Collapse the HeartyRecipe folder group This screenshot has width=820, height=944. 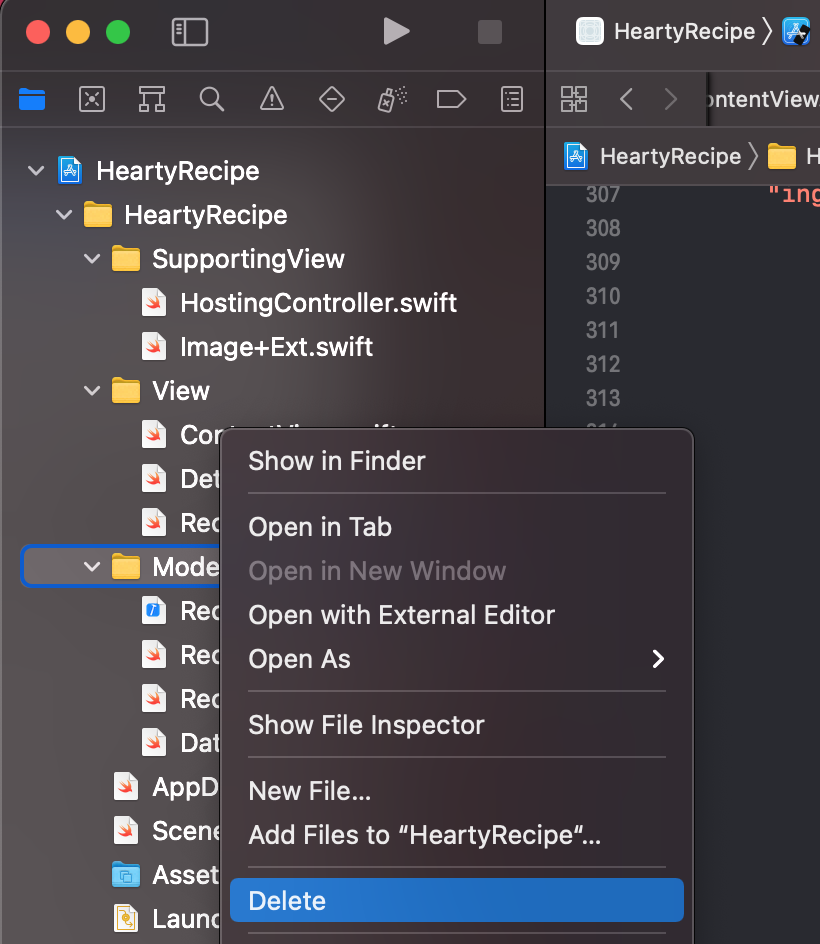(64, 215)
